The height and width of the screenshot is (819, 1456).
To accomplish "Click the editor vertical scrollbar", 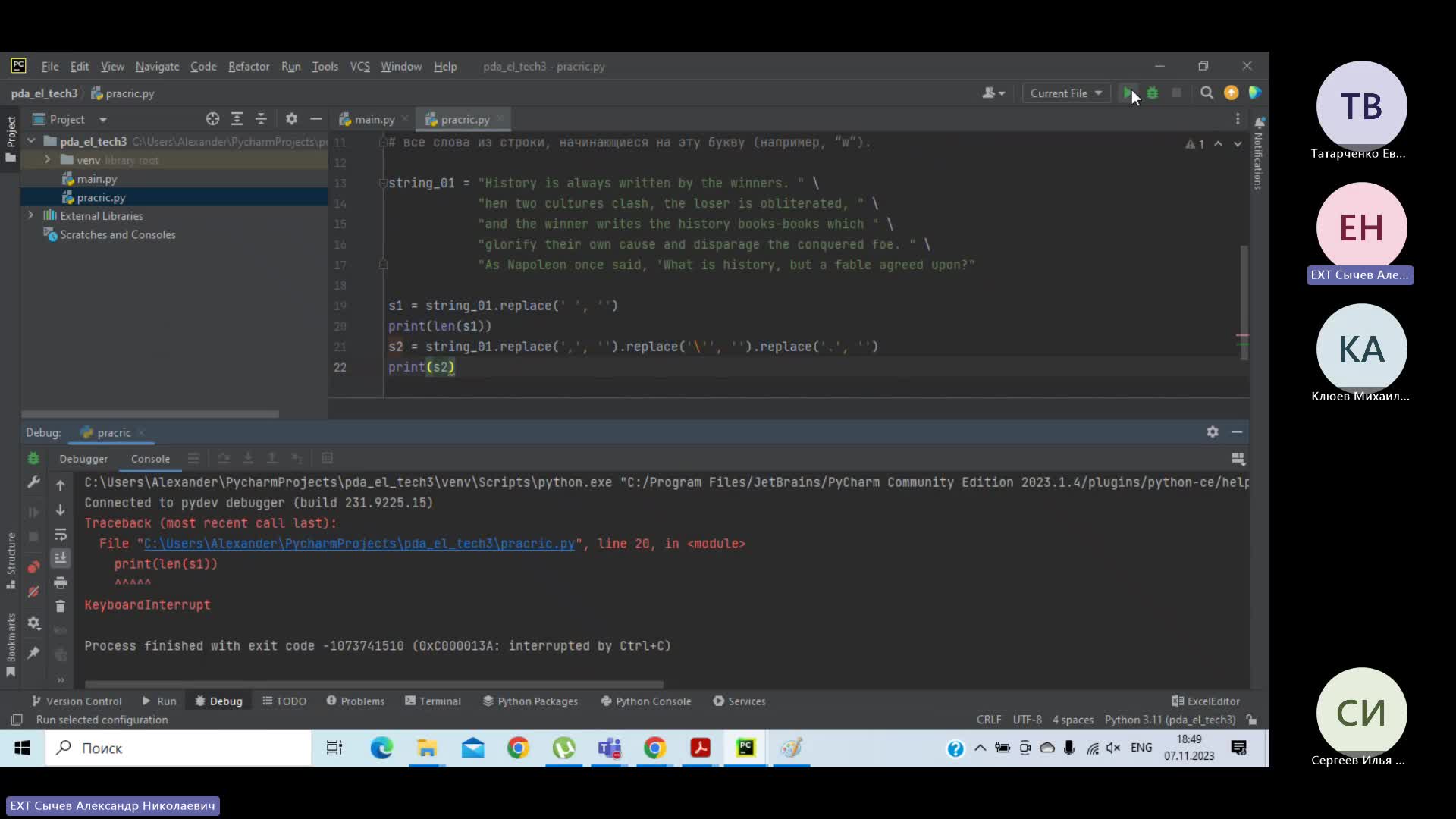I will pos(1244,303).
